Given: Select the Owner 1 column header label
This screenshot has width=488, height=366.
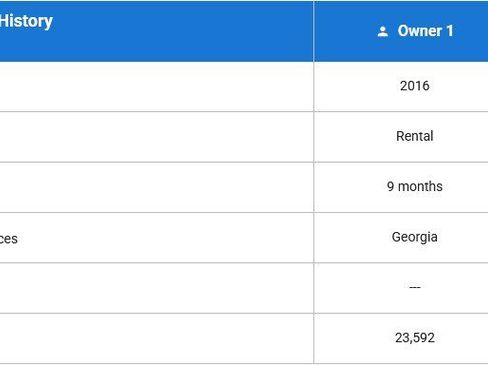Looking at the screenshot, I should tap(425, 31).
